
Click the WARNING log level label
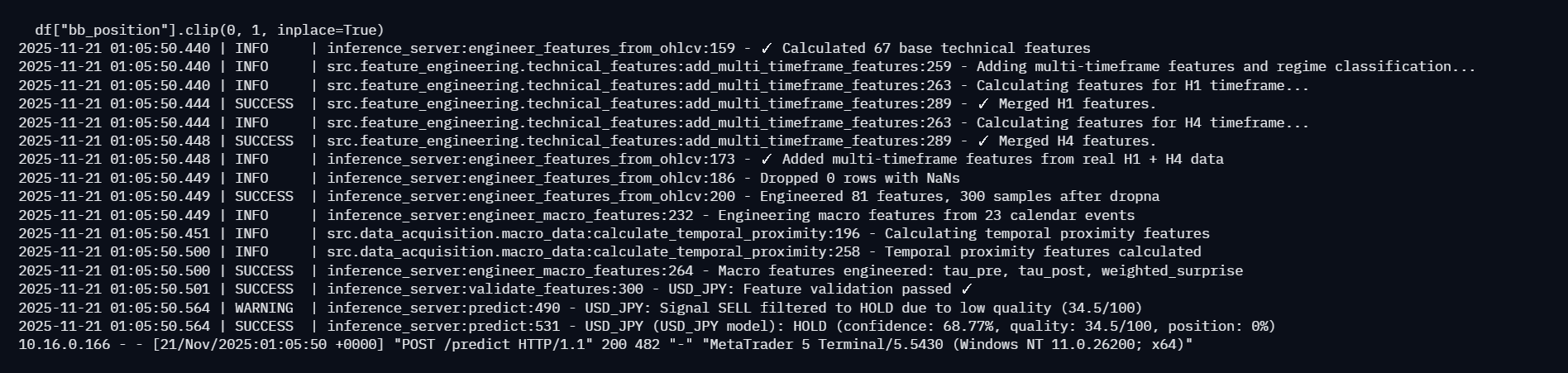pyautogui.click(x=264, y=308)
